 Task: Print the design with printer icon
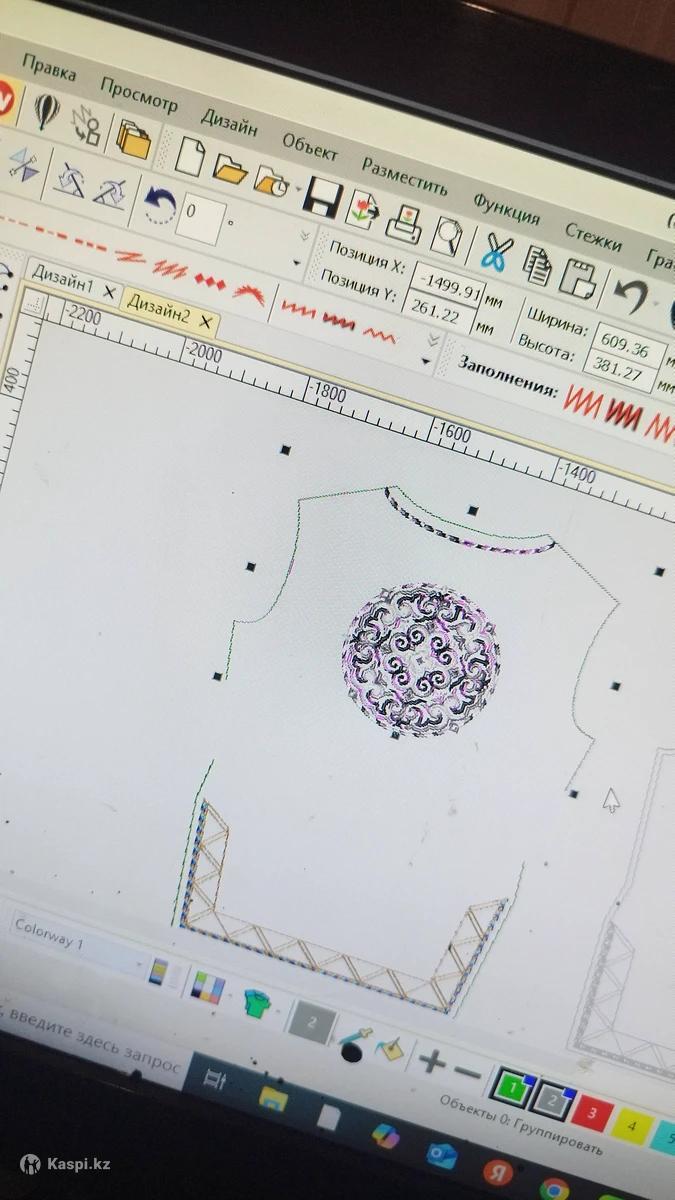coord(405,224)
